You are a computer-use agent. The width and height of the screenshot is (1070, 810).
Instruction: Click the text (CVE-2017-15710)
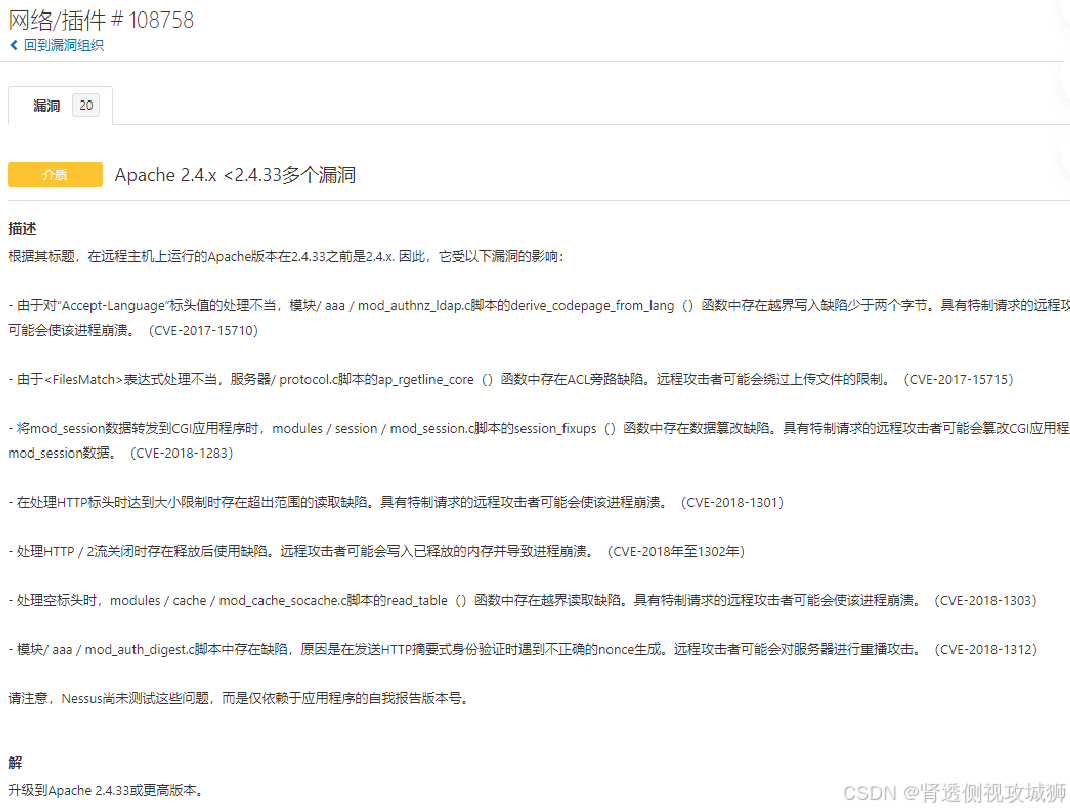point(203,330)
